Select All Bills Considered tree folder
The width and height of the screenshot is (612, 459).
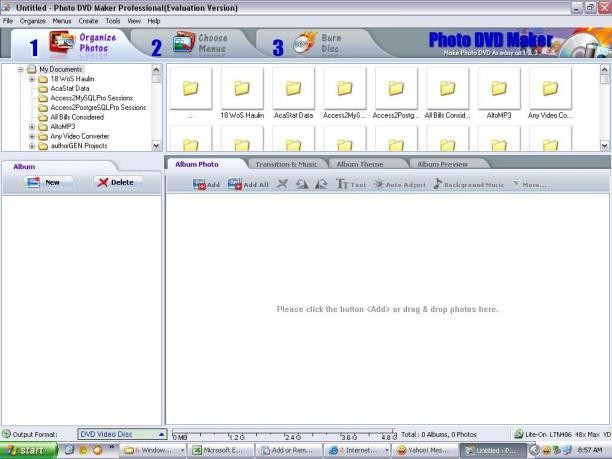[77, 117]
